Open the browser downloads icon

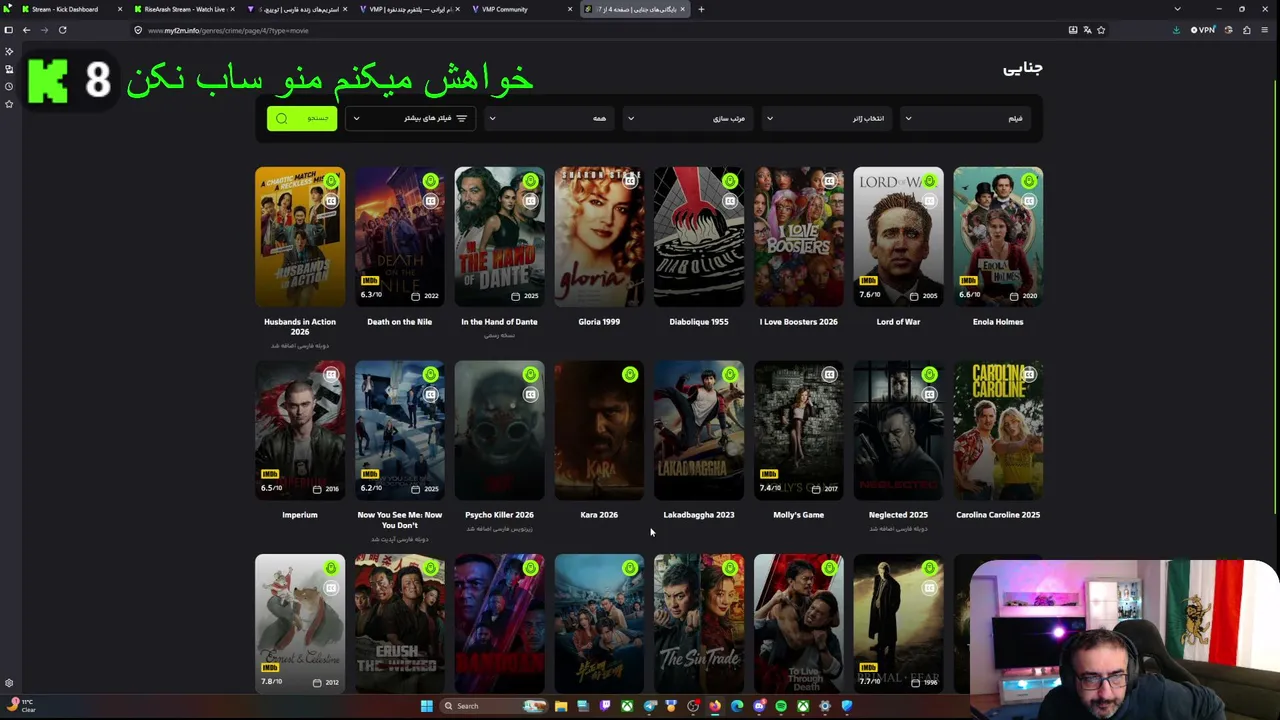click(x=1177, y=30)
